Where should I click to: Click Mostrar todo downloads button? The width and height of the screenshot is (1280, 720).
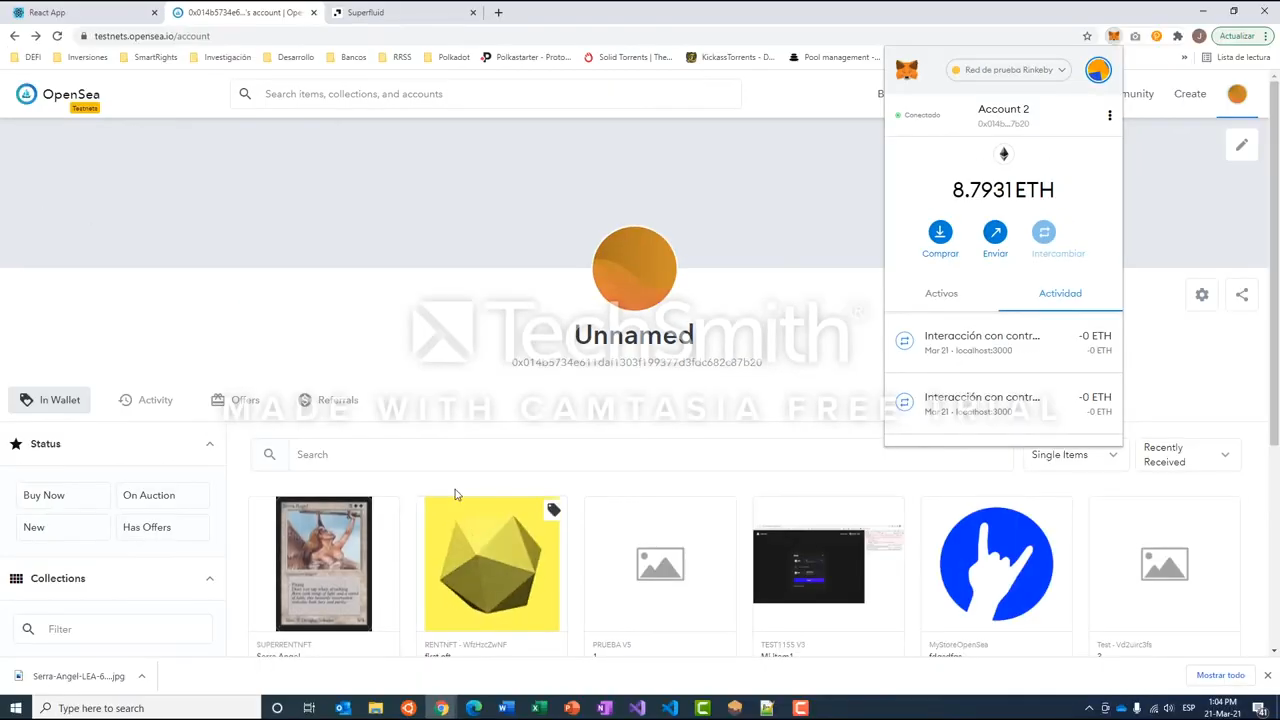[1220, 675]
